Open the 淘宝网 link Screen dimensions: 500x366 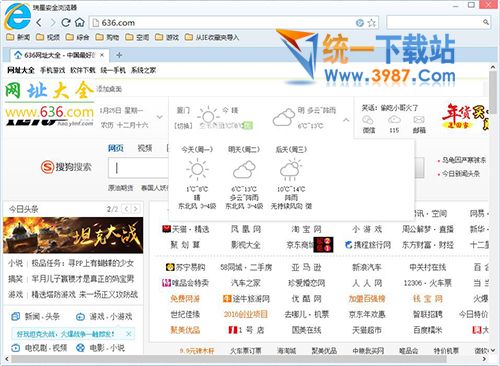click(306, 229)
